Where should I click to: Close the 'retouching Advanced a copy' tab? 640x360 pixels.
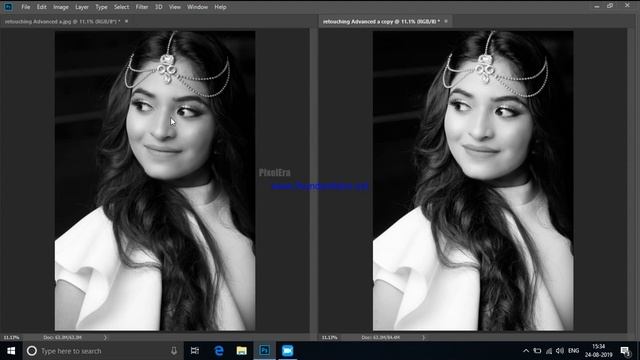click(446, 21)
